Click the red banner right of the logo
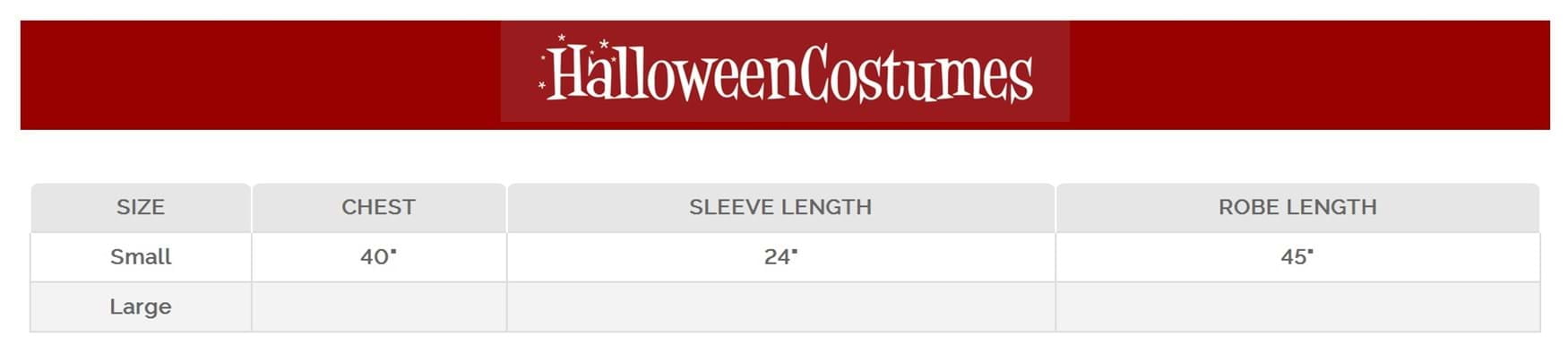This screenshot has height=362, width=1568. 1308,75
